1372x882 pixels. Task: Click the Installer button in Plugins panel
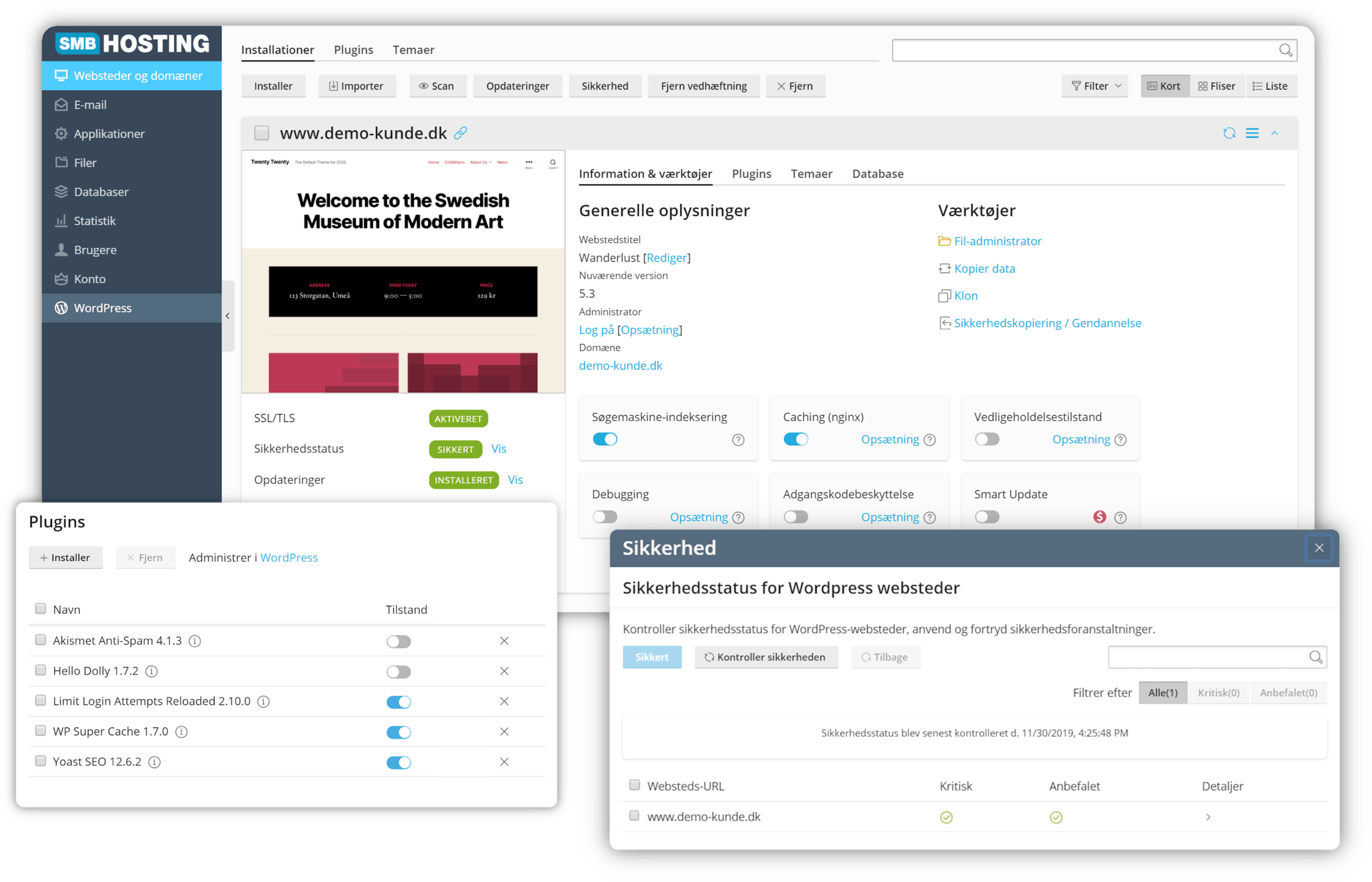65,558
